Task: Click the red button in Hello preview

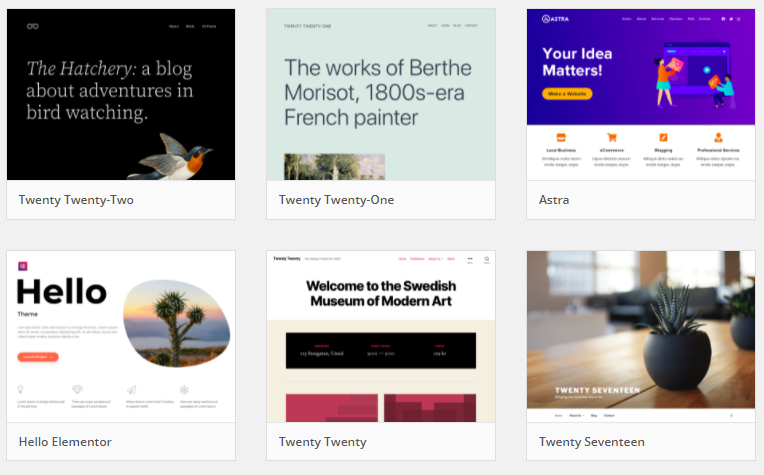Action: pyautogui.click(x=38, y=357)
